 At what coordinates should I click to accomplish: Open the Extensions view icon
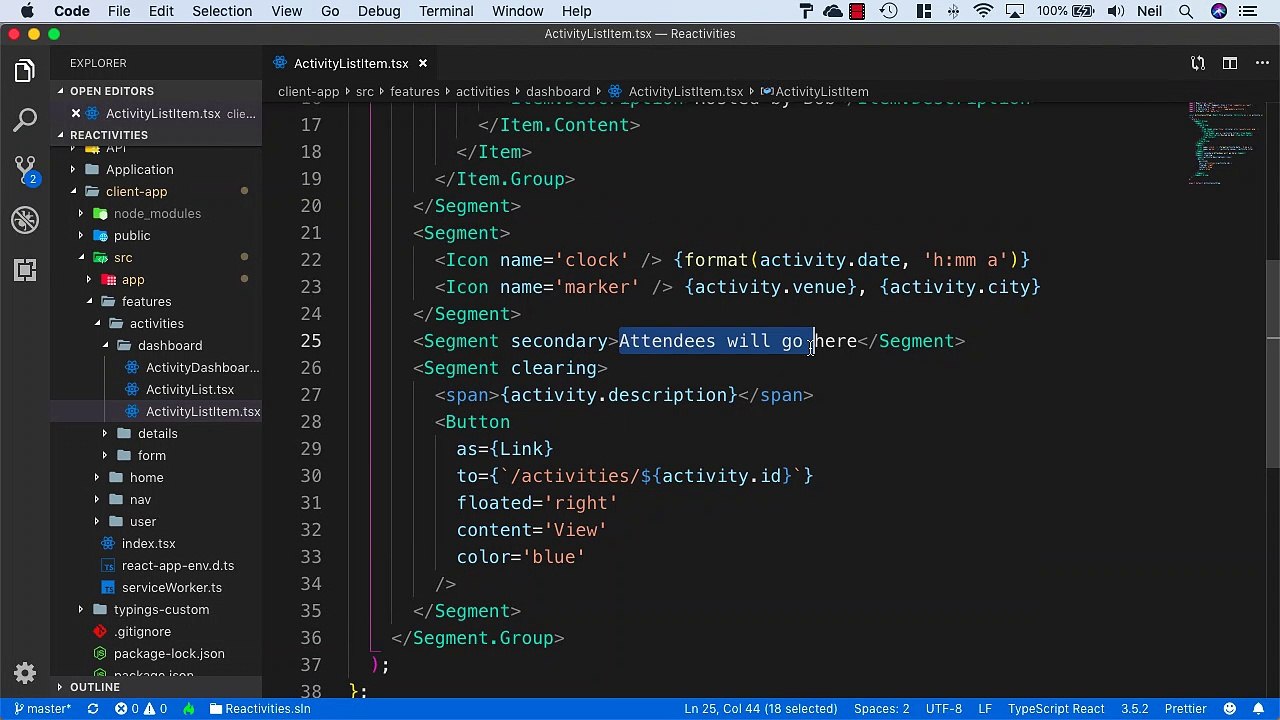[x=25, y=269]
